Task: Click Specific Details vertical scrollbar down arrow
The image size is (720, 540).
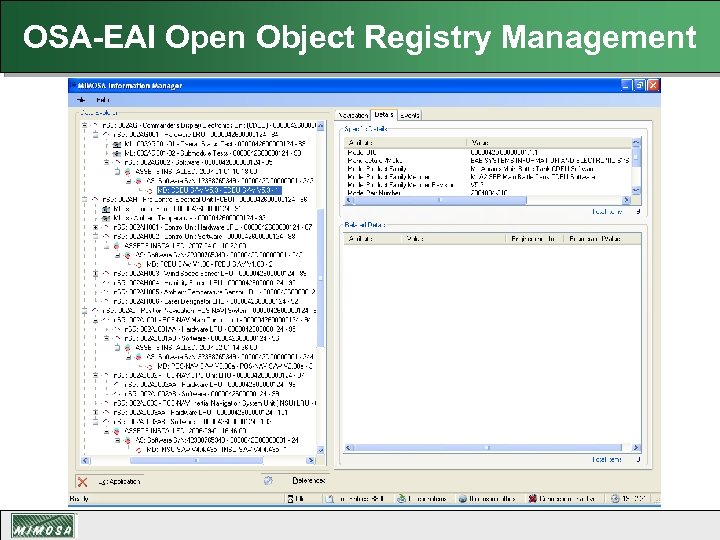Action: 636,190
